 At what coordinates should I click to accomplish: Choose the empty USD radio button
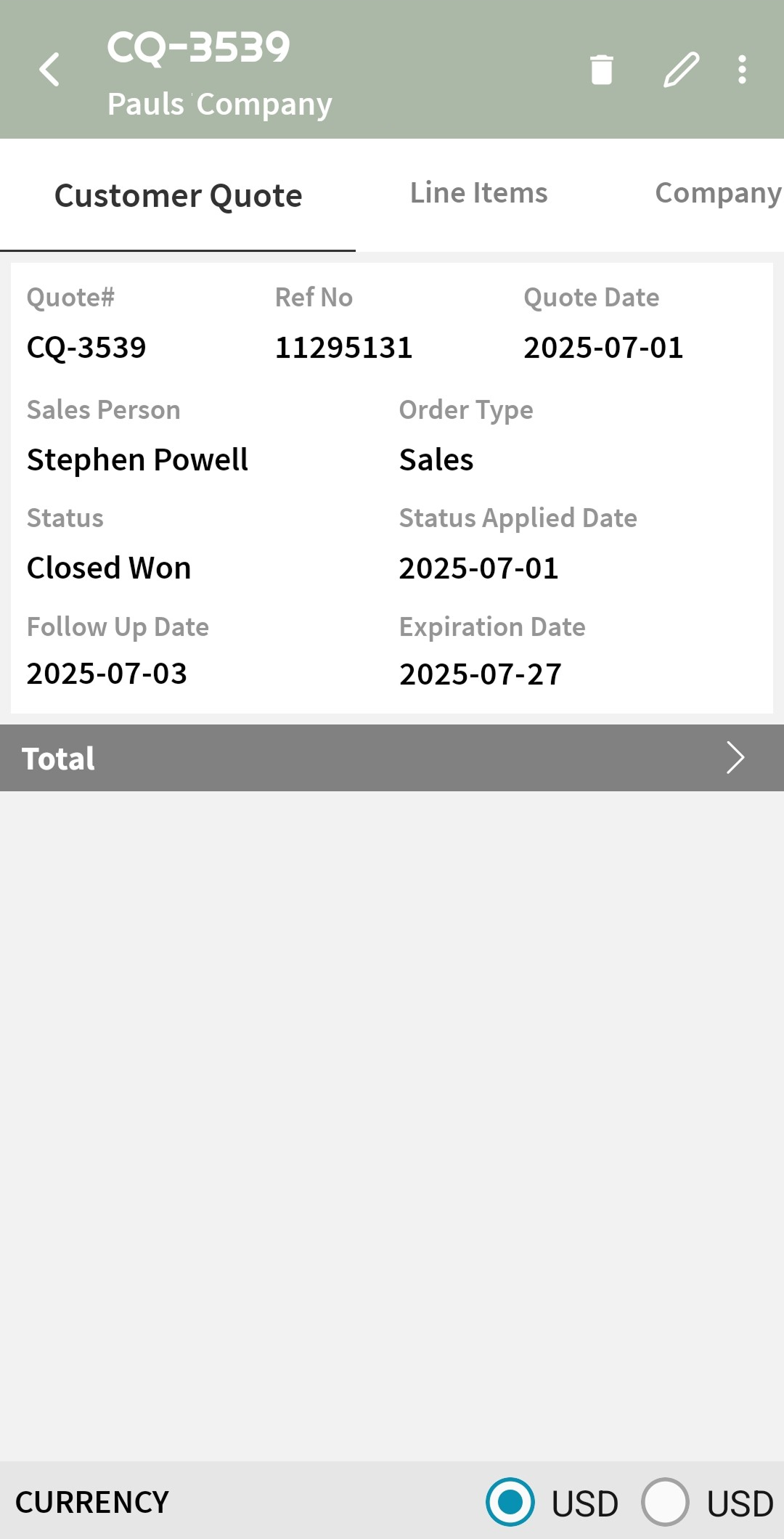(x=665, y=1502)
